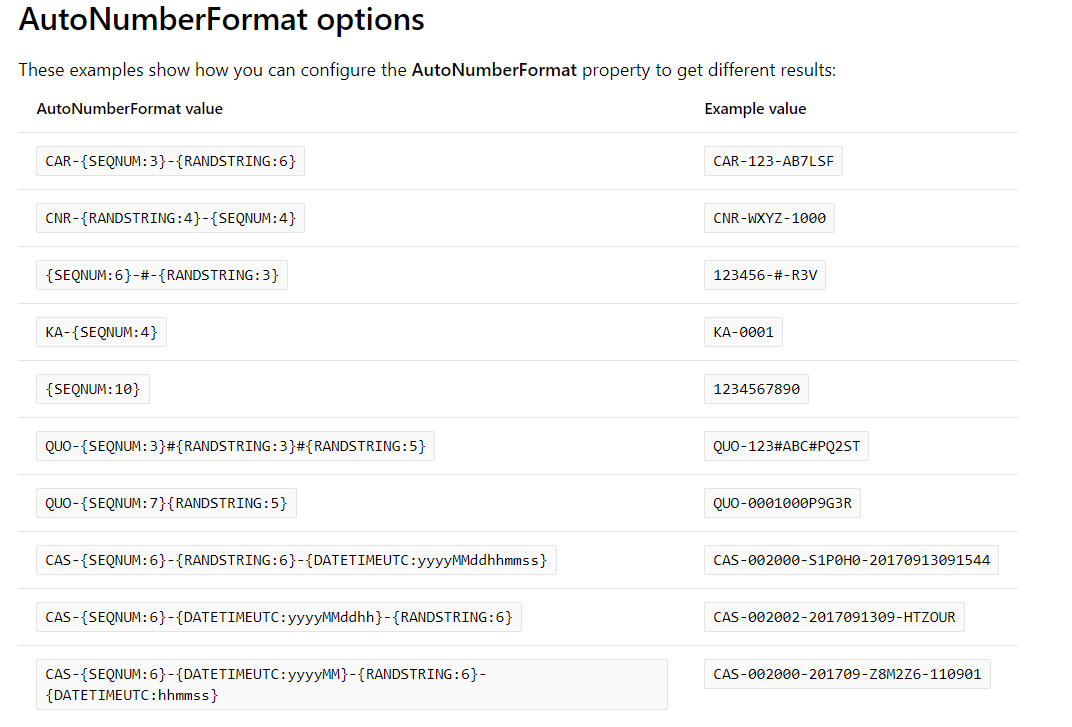The image size is (1072, 727).
Task: Click the {SEQNUM:6}-#-{RANDSTRING:3} format code
Action: (162, 275)
